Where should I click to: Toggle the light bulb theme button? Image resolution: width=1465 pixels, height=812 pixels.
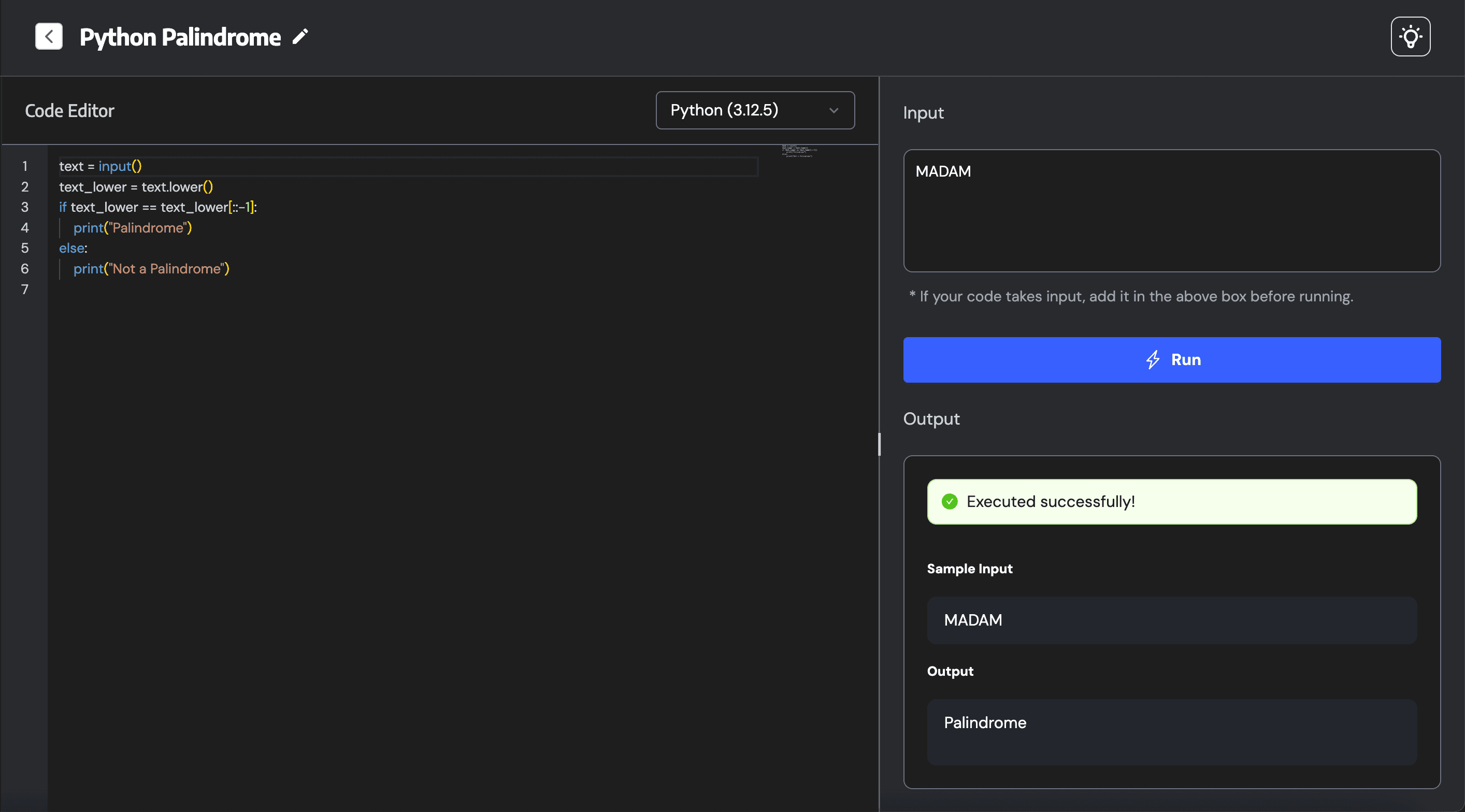pos(1410,37)
